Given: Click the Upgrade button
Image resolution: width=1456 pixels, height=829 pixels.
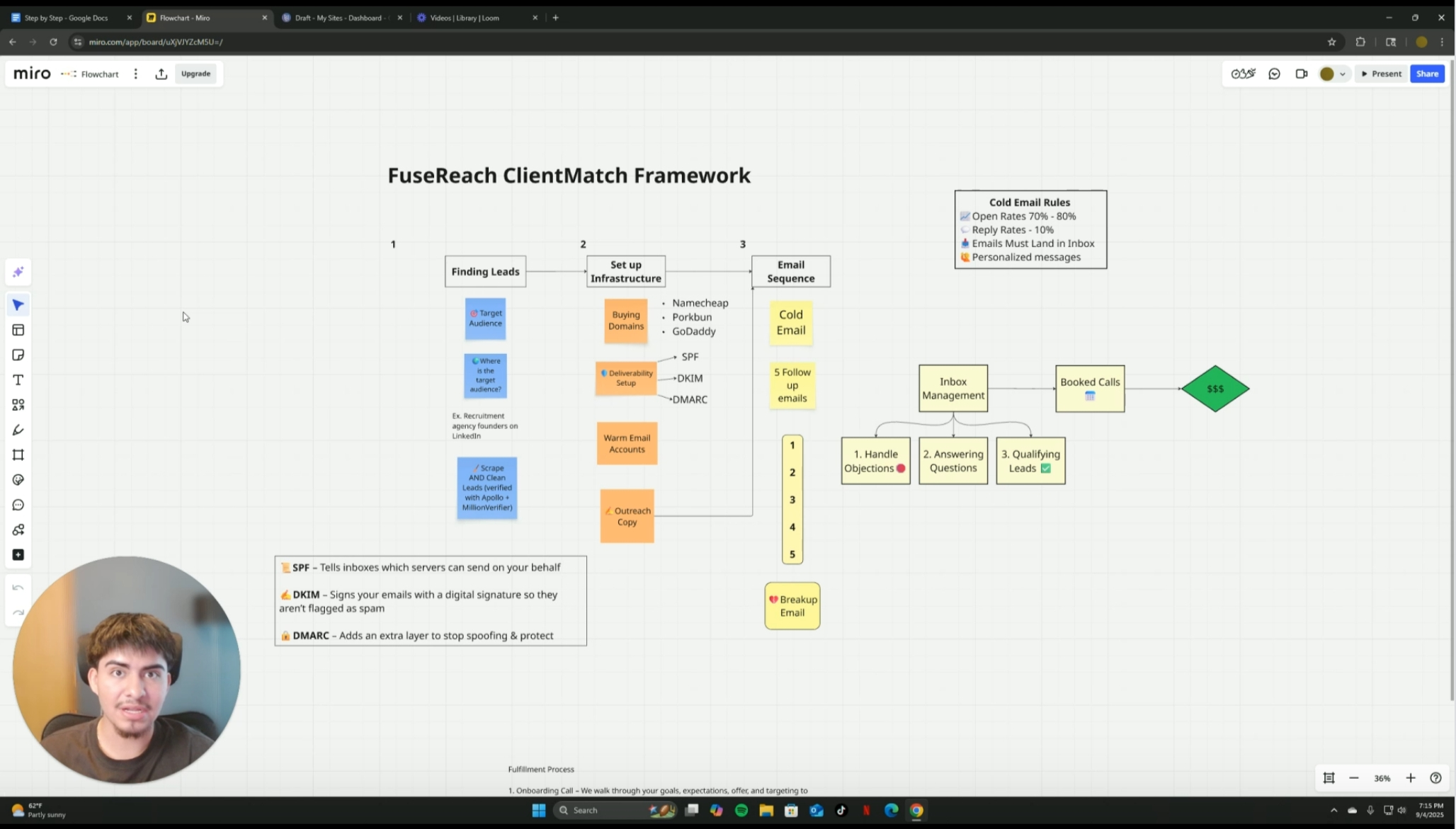Looking at the screenshot, I should (195, 74).
